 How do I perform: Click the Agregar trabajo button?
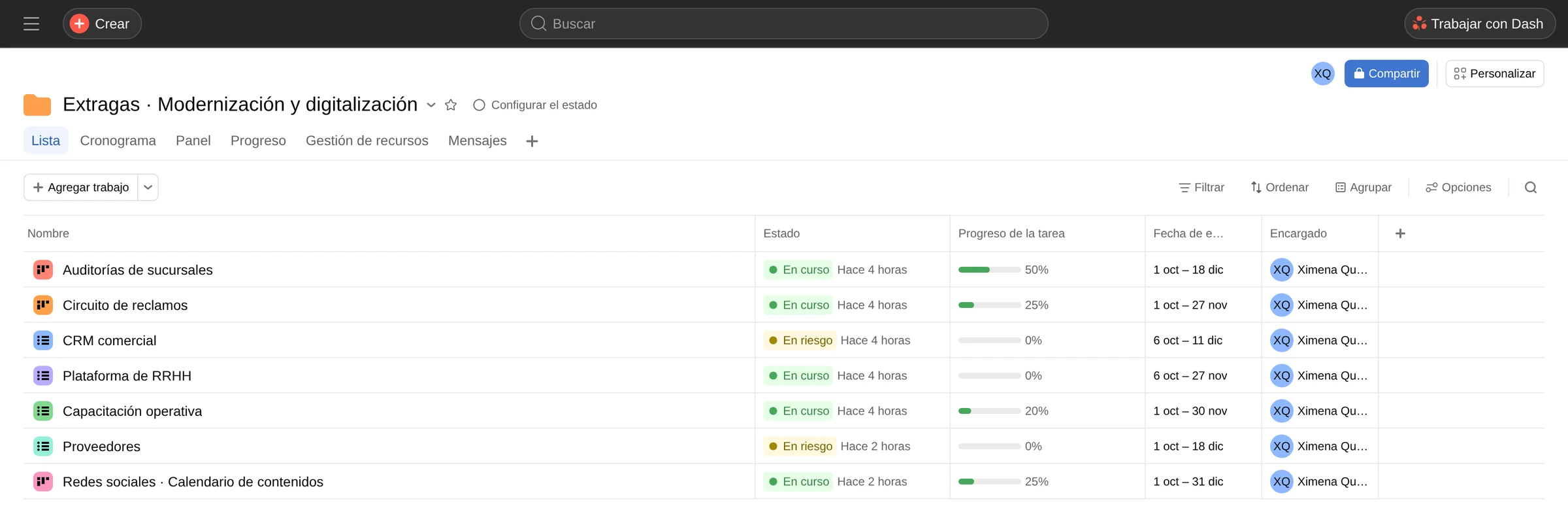81,188
